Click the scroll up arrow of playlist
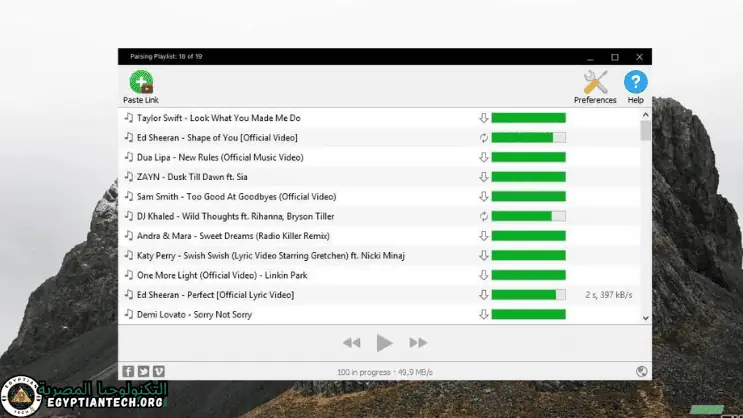743x418 pixels. click(645, 115)
